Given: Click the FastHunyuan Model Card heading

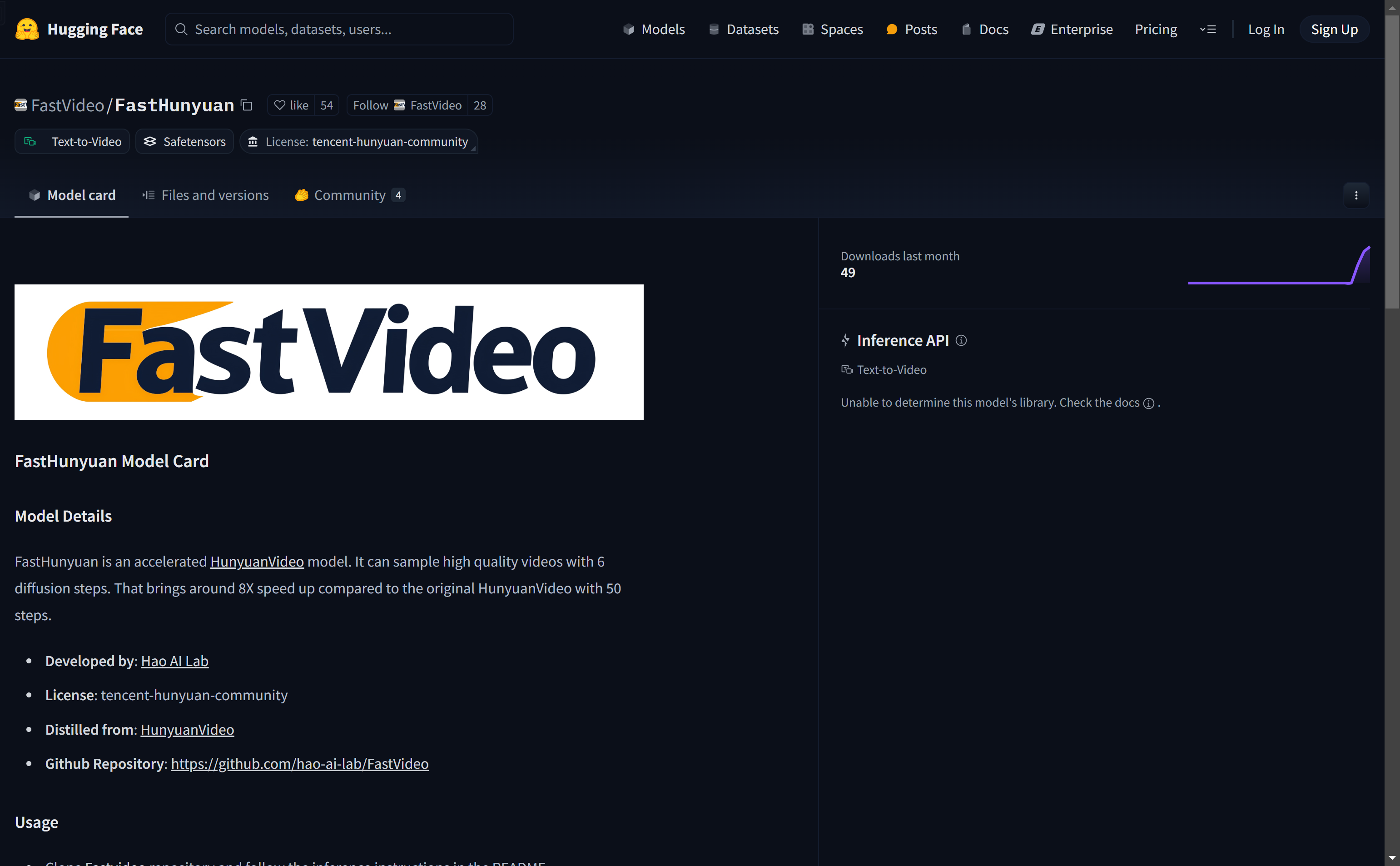Looking at the screenshot, I should click(x=112, y=461).
